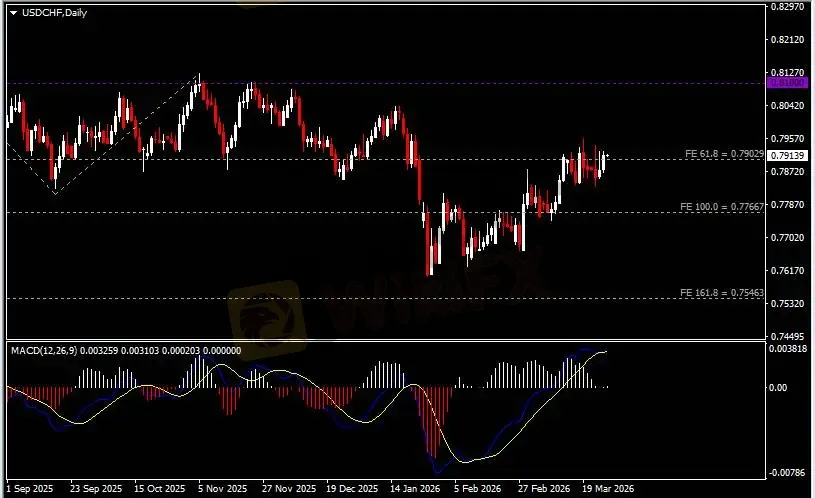Open the chart menu arrow beside USDCHF
This screenshot has width=815, height=498.
(x=13, y=12)
